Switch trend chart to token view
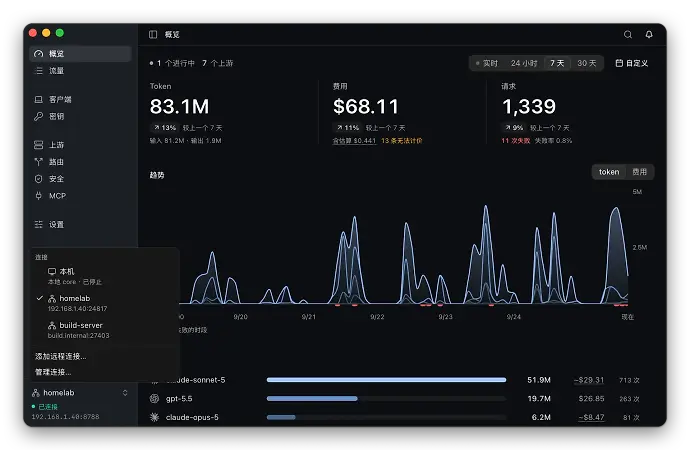The width and height of the screenshot is (690, 450). [609, 172]
